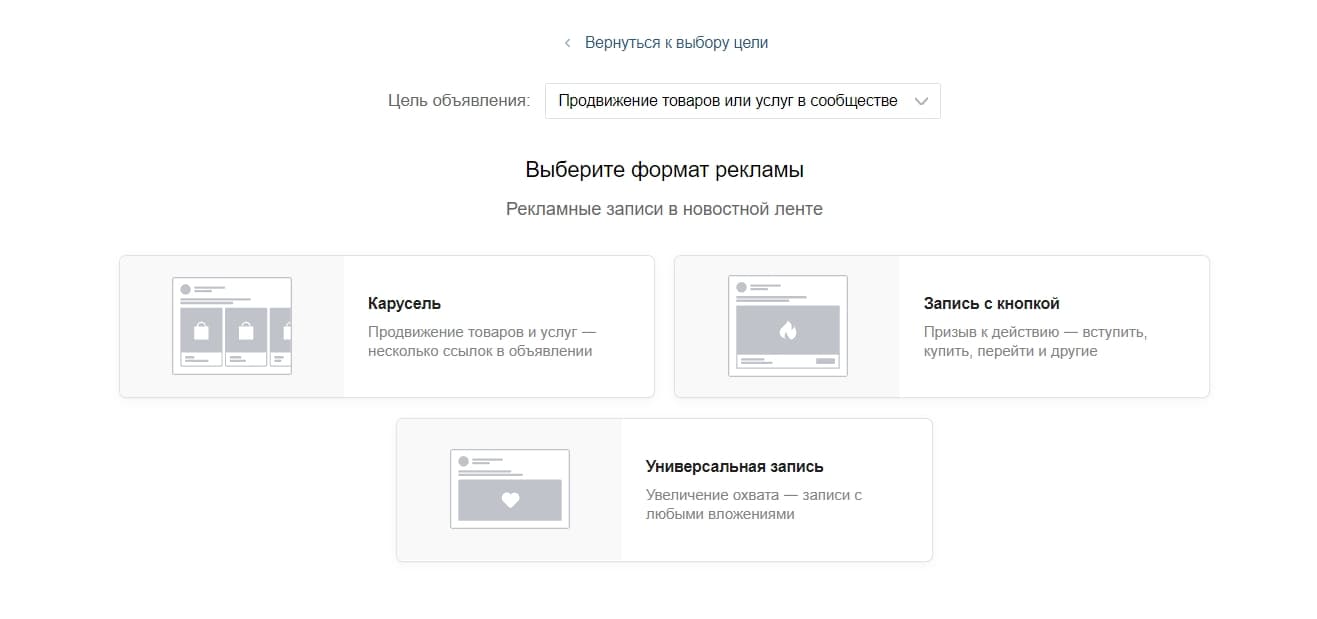Expand the ad goal selector combo box
1317x619 pixels.
click(742, 100)
